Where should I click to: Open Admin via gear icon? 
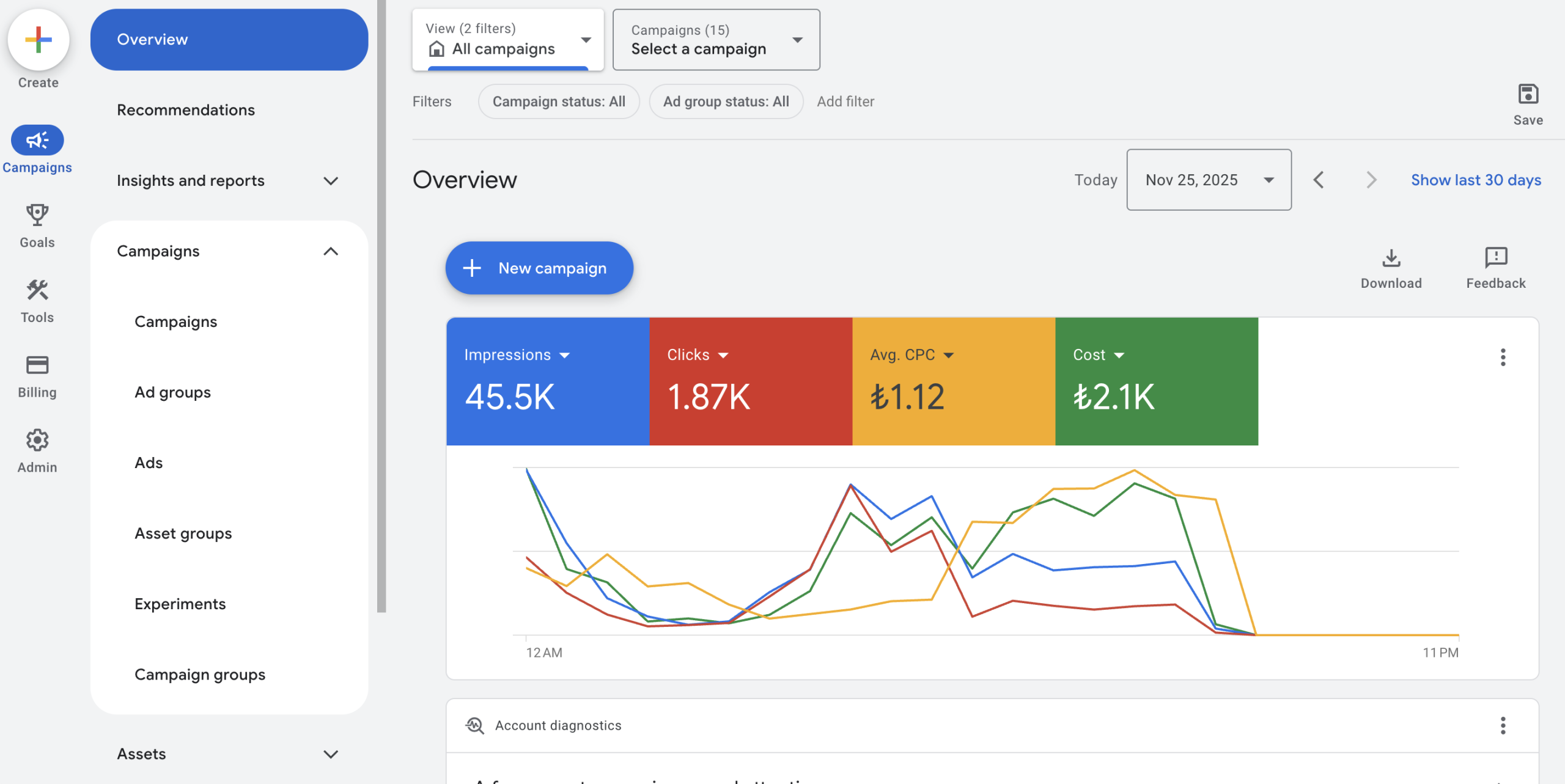pyautogui.click(x=37, y=440)
